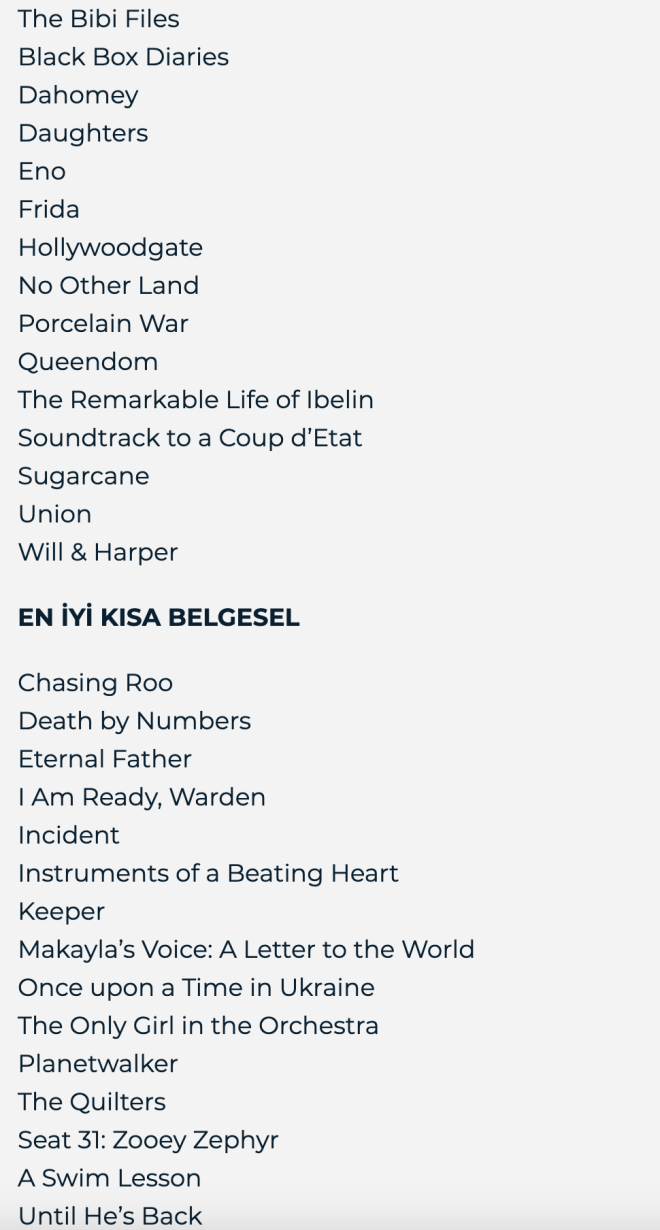Select the Black Box Diaries entry
Viewport: 660px width, 1230px height.
coord(123,57)
